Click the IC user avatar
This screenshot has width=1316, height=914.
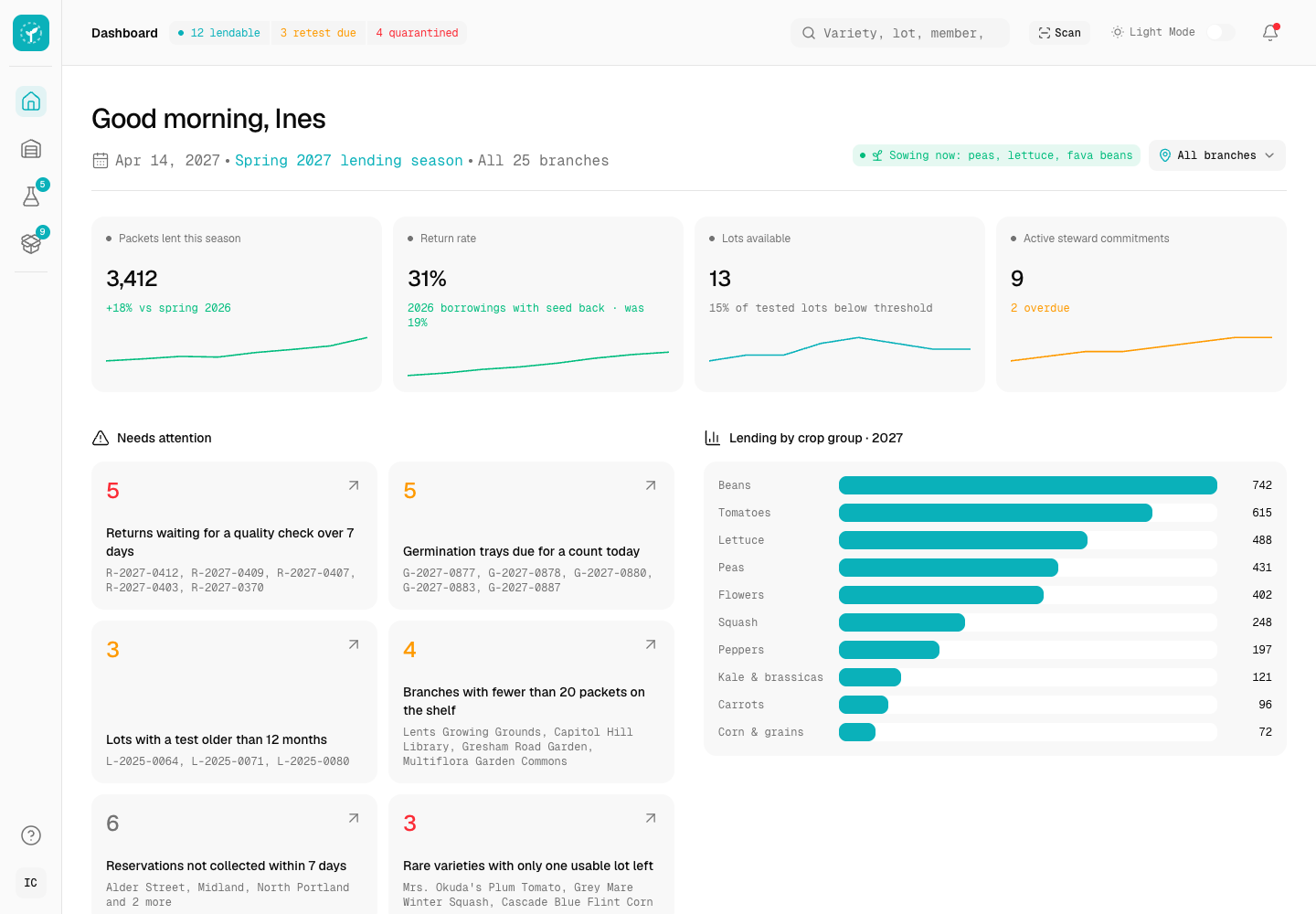tap(31, 883)
